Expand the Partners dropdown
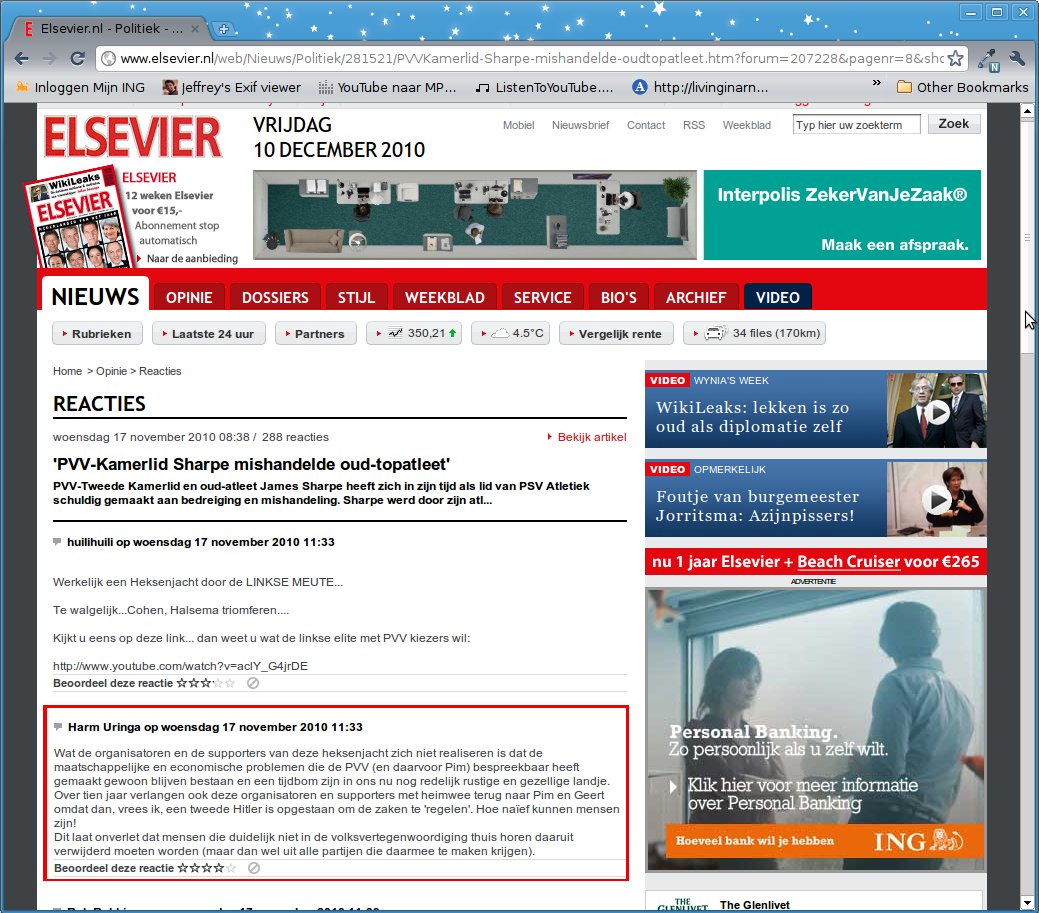The image size is (1039, 913). [315, 333]
